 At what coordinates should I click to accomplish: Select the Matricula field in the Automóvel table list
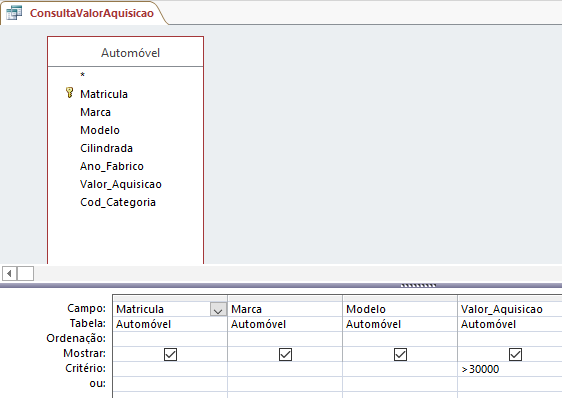pyautogui.click(x=104, y=94)
